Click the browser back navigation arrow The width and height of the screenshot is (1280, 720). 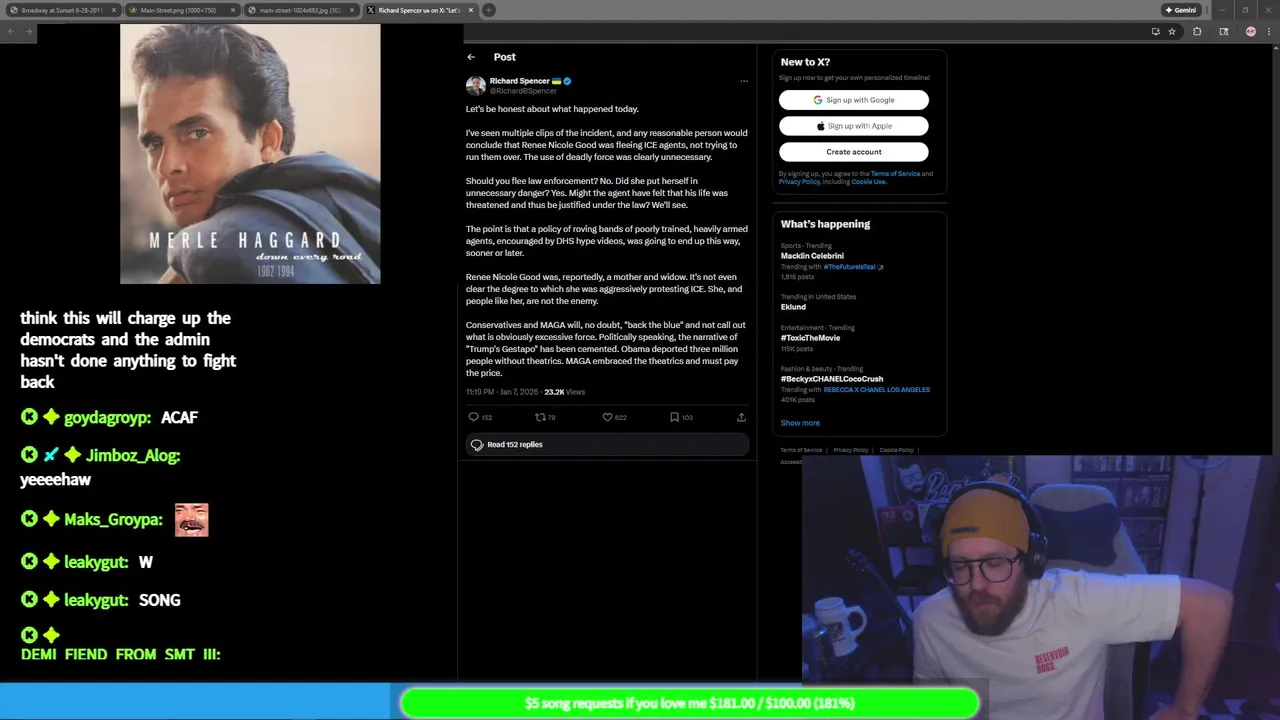click(10, 31)
